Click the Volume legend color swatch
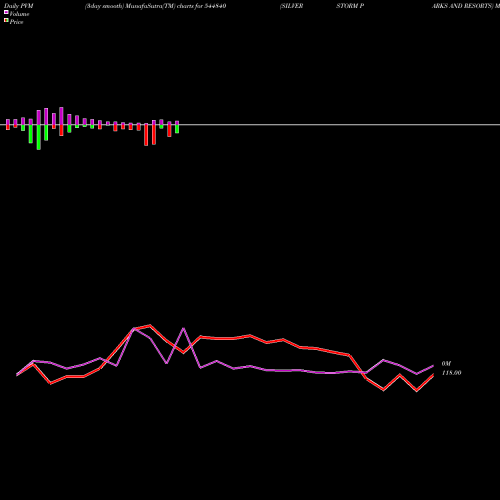Image resolution: width=500 pixels, height=500 pixels. tap(6, 12)
